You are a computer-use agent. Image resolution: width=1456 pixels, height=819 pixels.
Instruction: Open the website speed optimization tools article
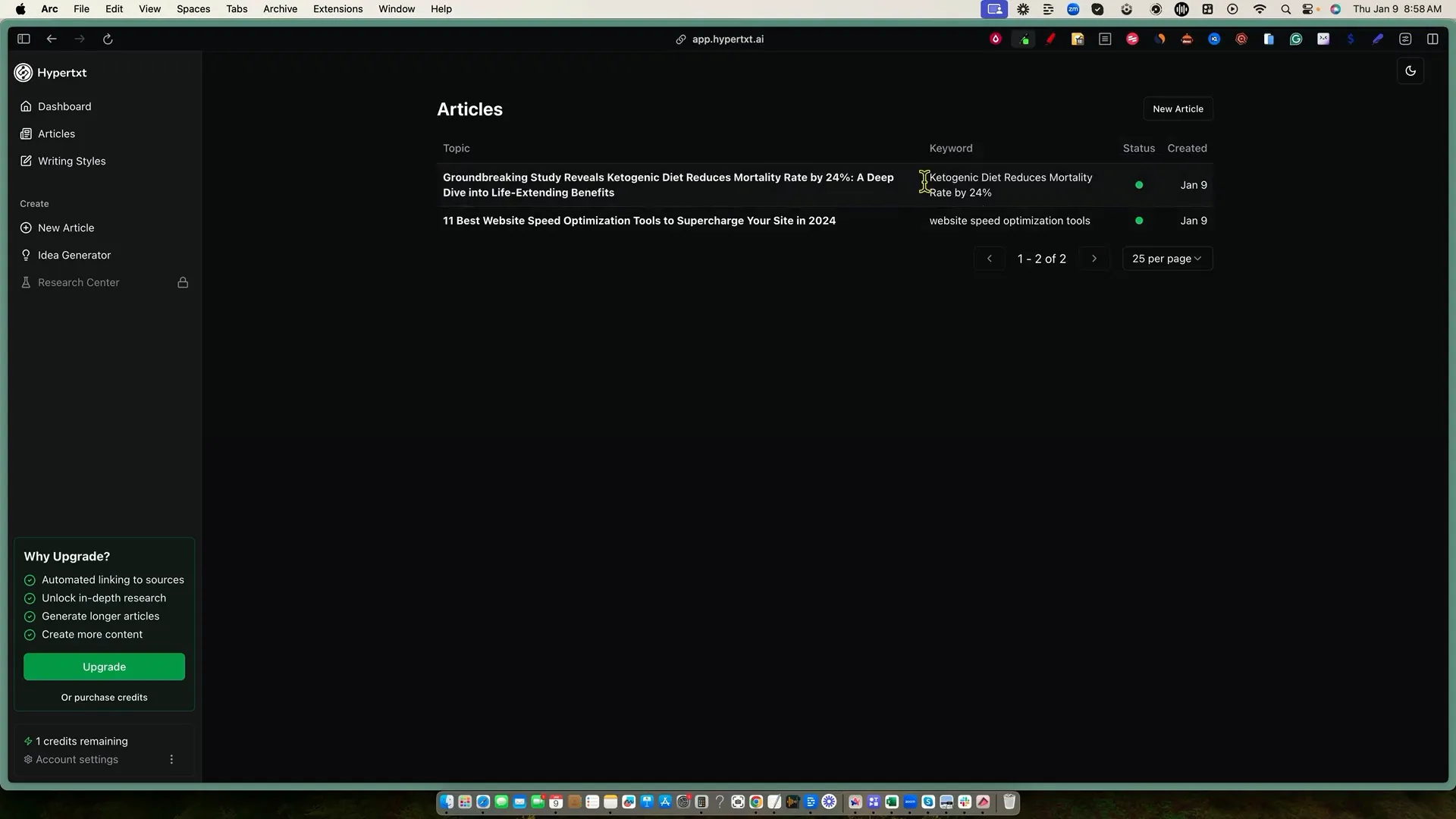click(x=639, y=221)
